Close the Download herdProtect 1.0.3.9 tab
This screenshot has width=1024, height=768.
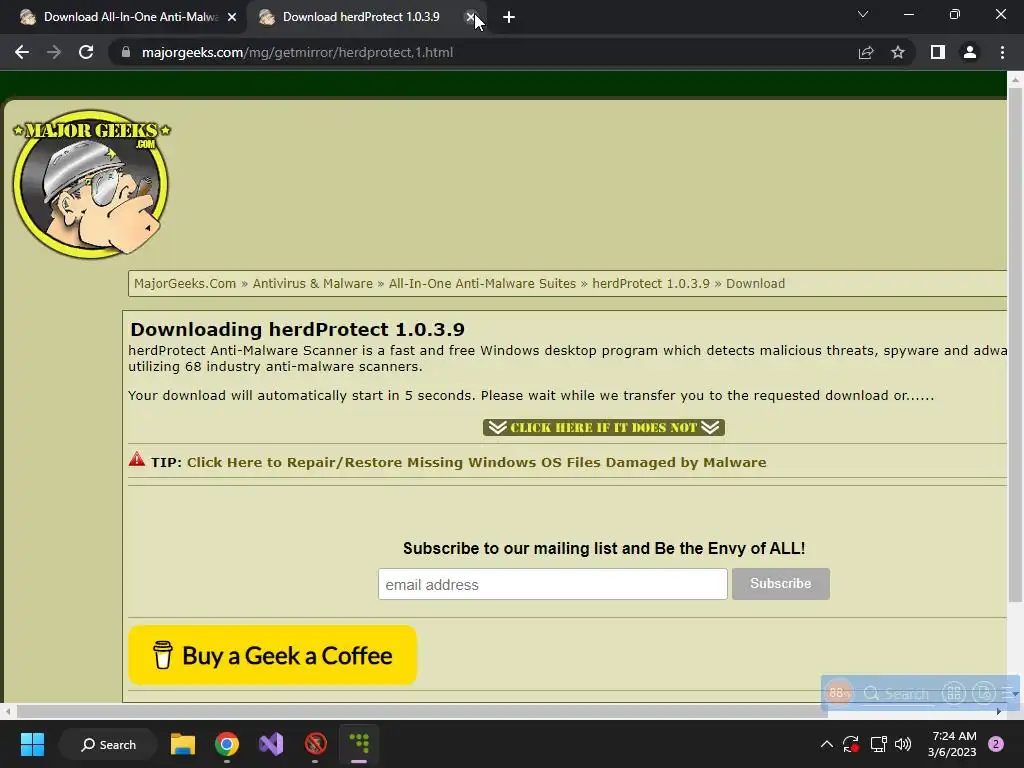click(x=470, y=17)
